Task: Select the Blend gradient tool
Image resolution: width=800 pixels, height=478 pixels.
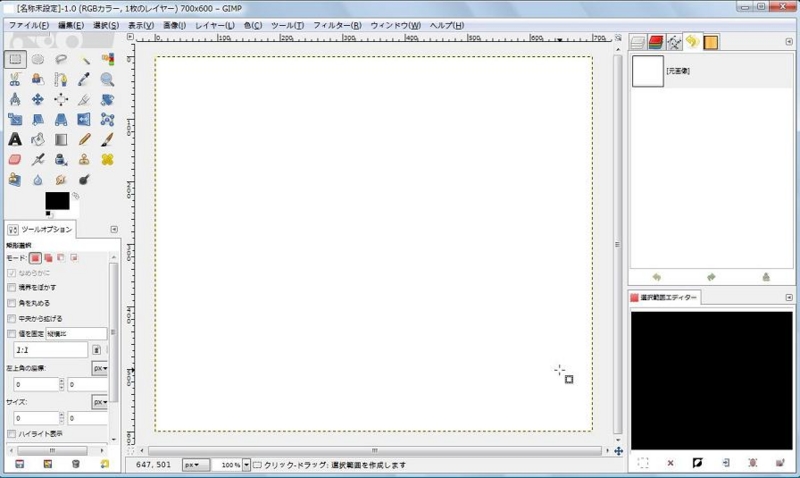Action: tap(61, 139)
